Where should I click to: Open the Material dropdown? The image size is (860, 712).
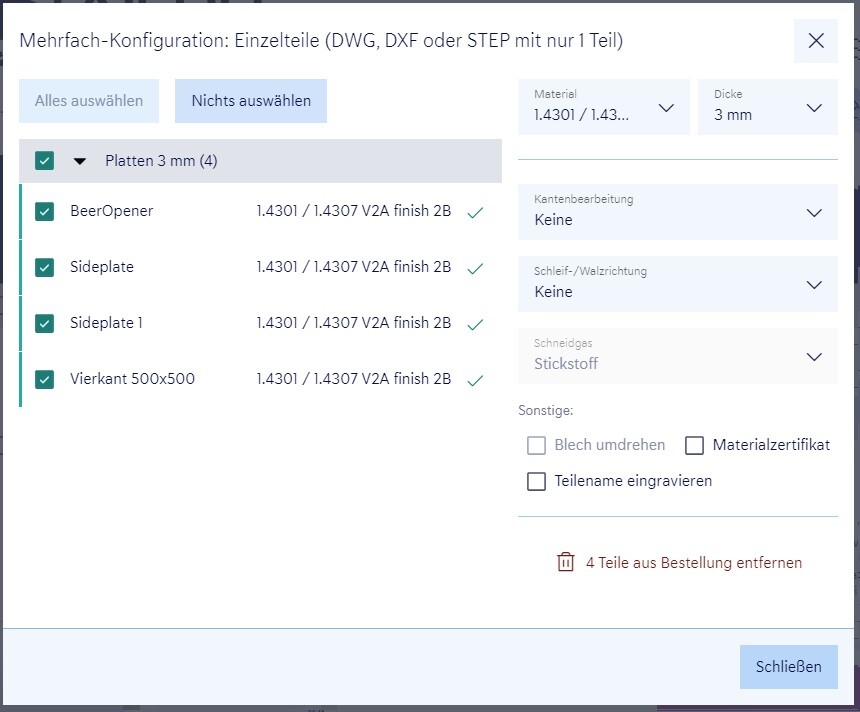[604, 107]
